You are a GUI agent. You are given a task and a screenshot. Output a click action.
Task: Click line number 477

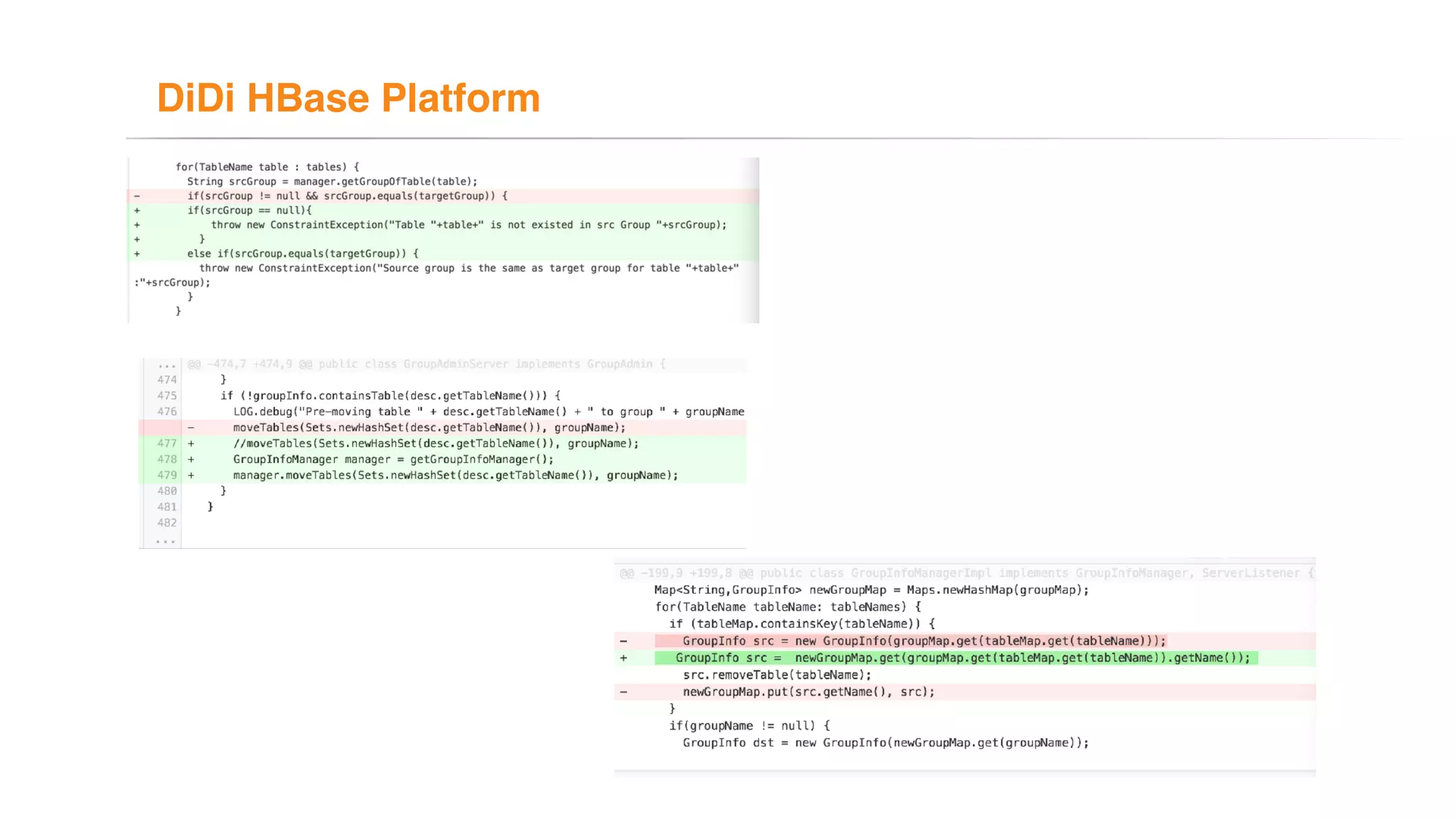click(x=167, y=444)
